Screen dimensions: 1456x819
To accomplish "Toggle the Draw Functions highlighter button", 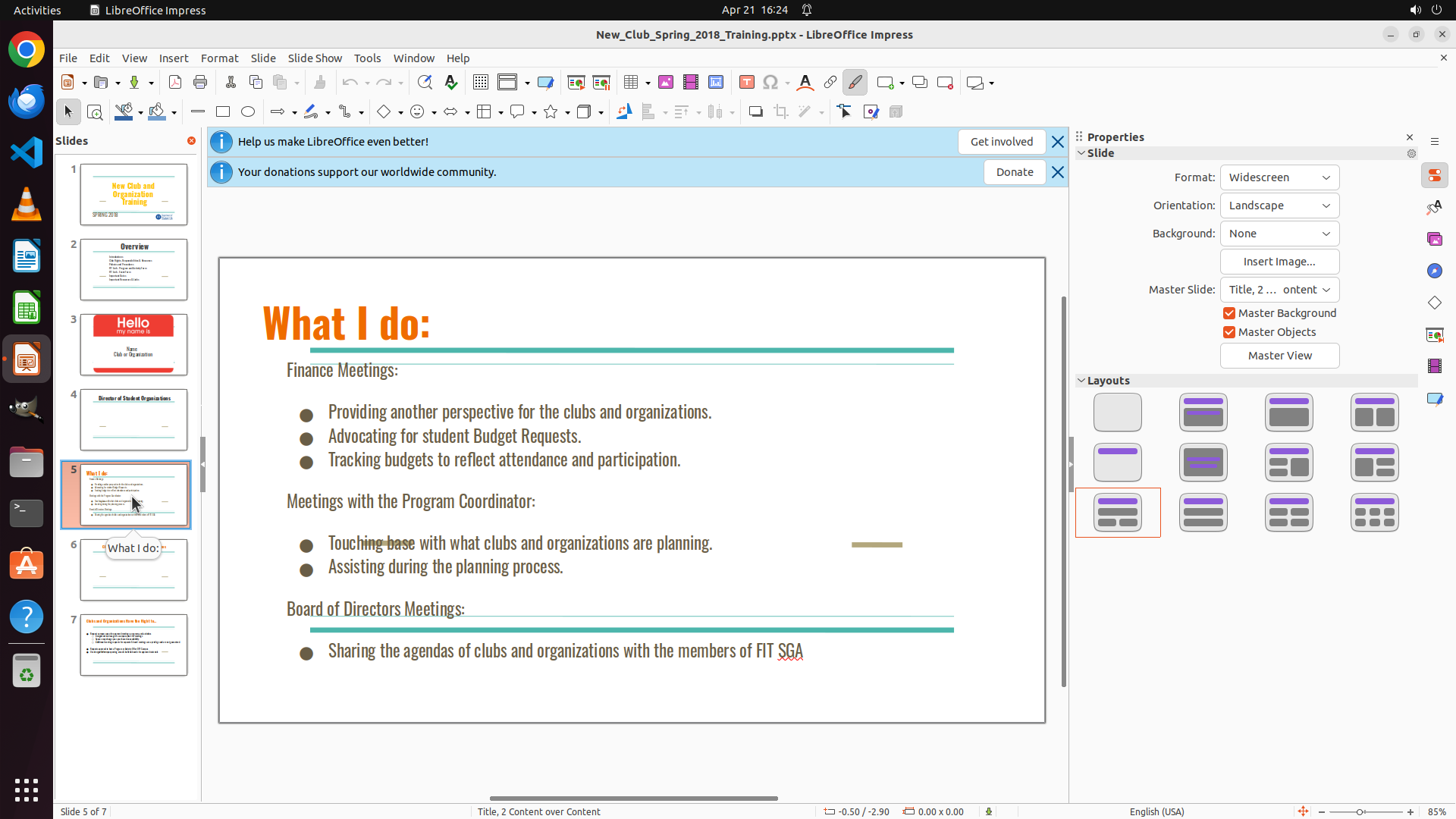I will (855, 83).
